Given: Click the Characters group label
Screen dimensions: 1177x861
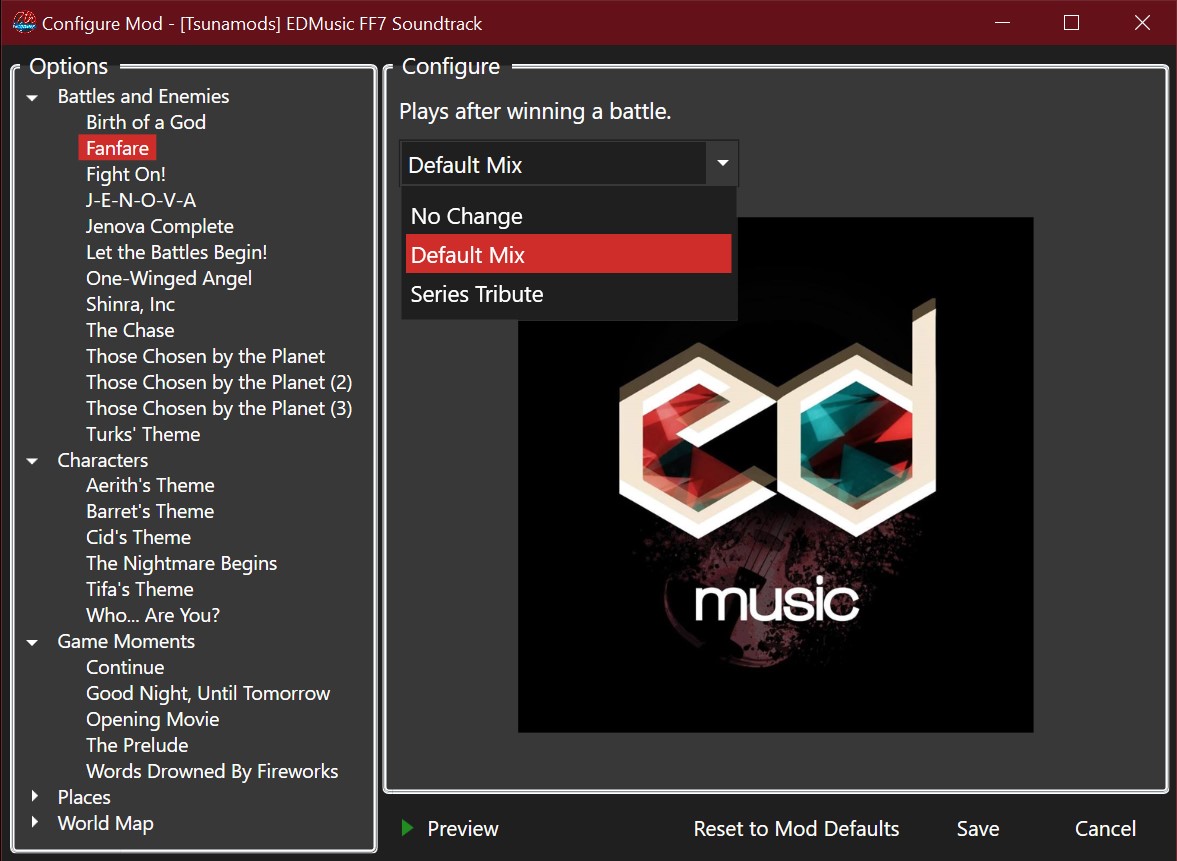Looking at the screenshot, I should 103,460.
